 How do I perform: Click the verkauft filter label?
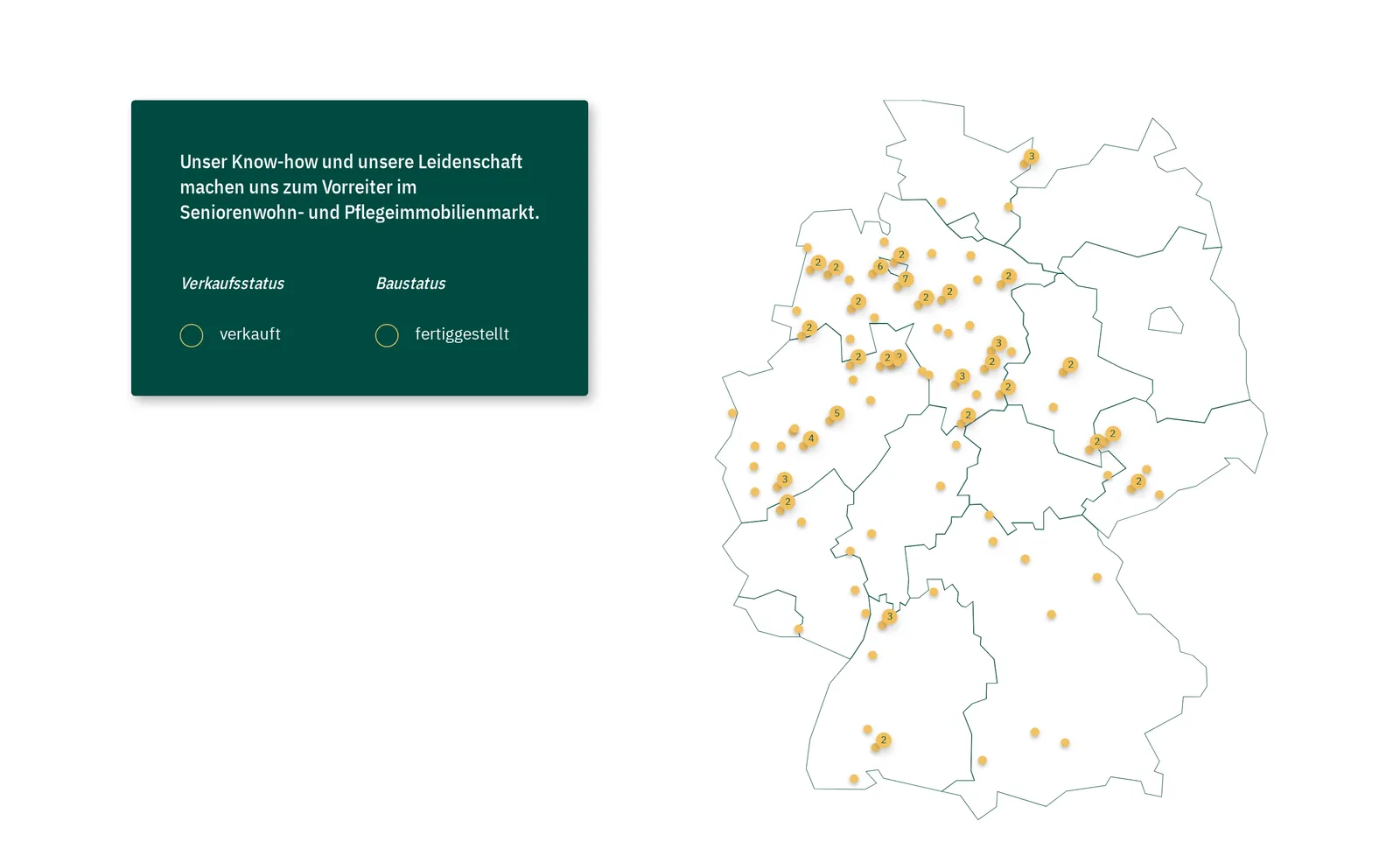[250, 334]
